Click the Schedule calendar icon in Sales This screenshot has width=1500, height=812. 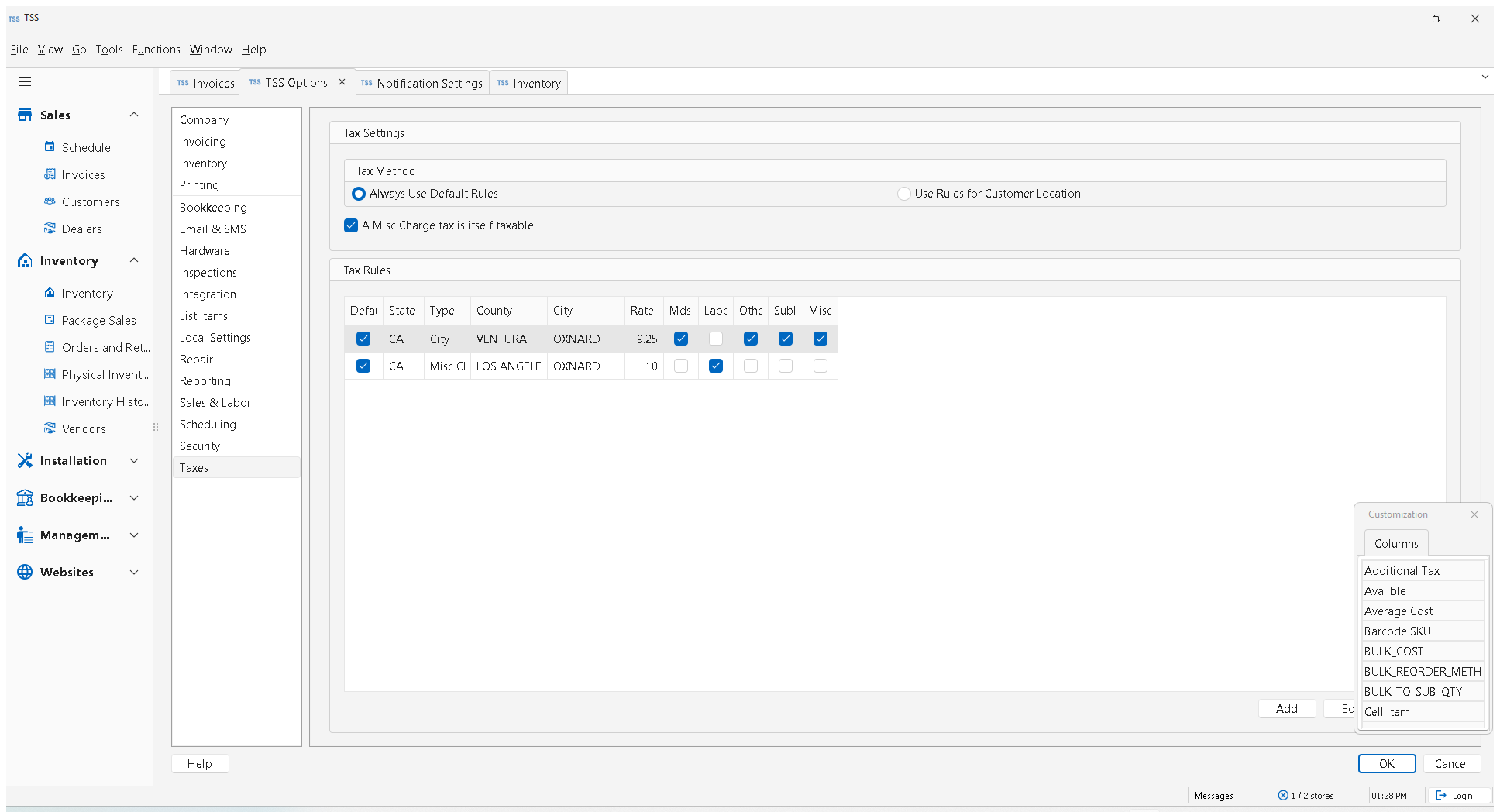[x=50, y=146]
